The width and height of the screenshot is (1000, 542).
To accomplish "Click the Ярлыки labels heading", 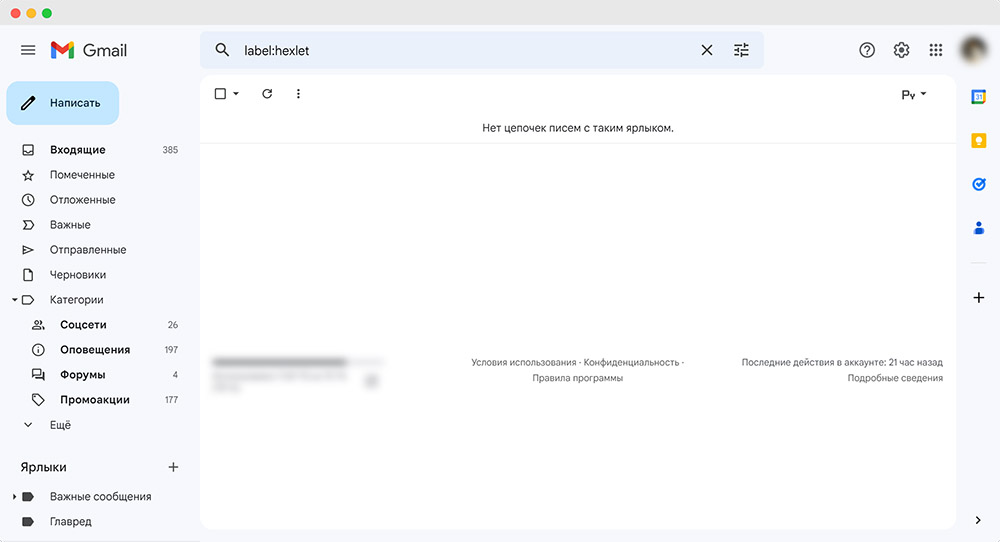I will pos(43,467).
